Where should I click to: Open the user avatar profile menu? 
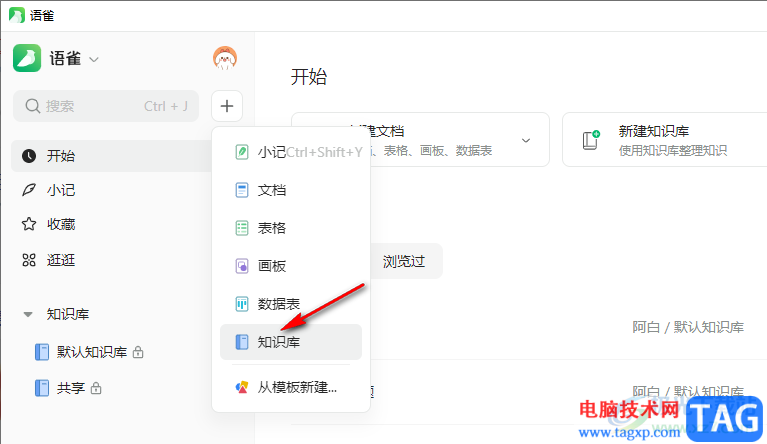tap(225, 58)
